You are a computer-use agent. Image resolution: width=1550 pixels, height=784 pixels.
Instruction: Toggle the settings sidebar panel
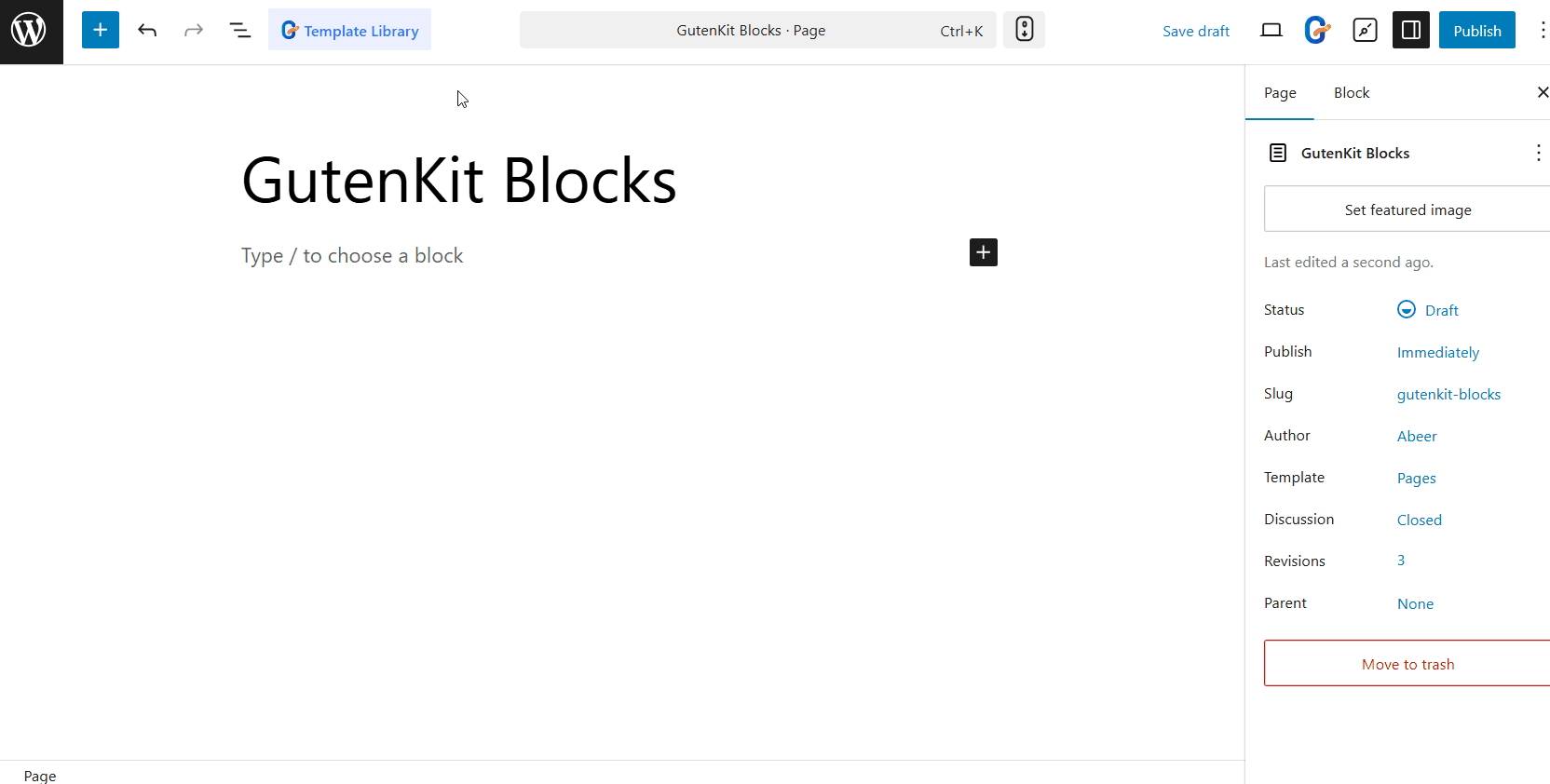click(1411, 30)
